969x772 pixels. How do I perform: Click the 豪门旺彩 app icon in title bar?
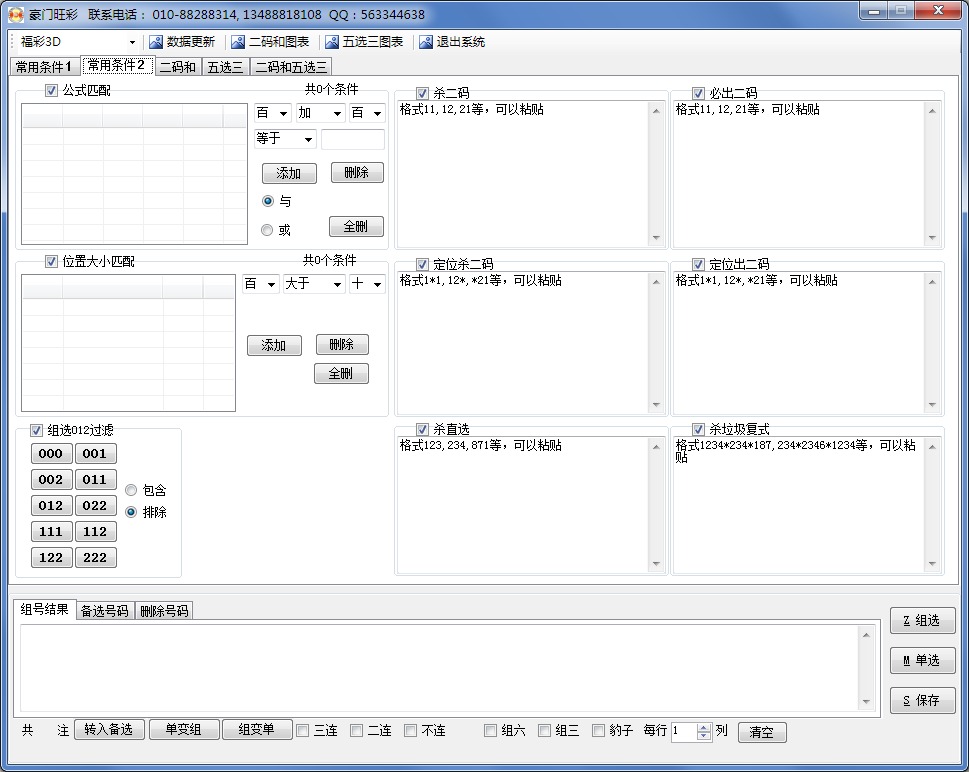tap(16, 14)
